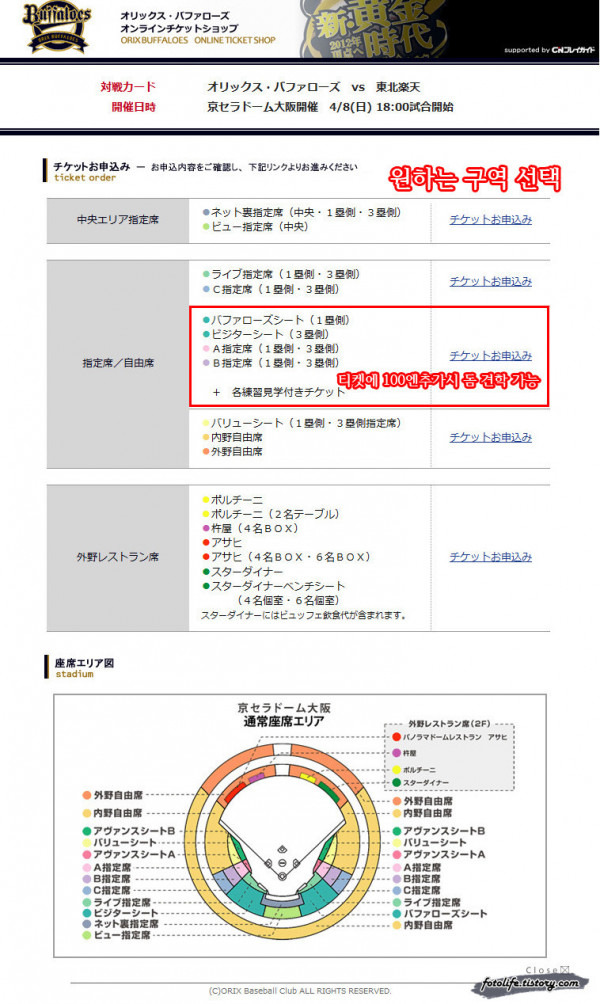Click the 指定席／自由席 category header
Image resolution: width=600 pixels, height=1004 pixels.
coord(118,363)
